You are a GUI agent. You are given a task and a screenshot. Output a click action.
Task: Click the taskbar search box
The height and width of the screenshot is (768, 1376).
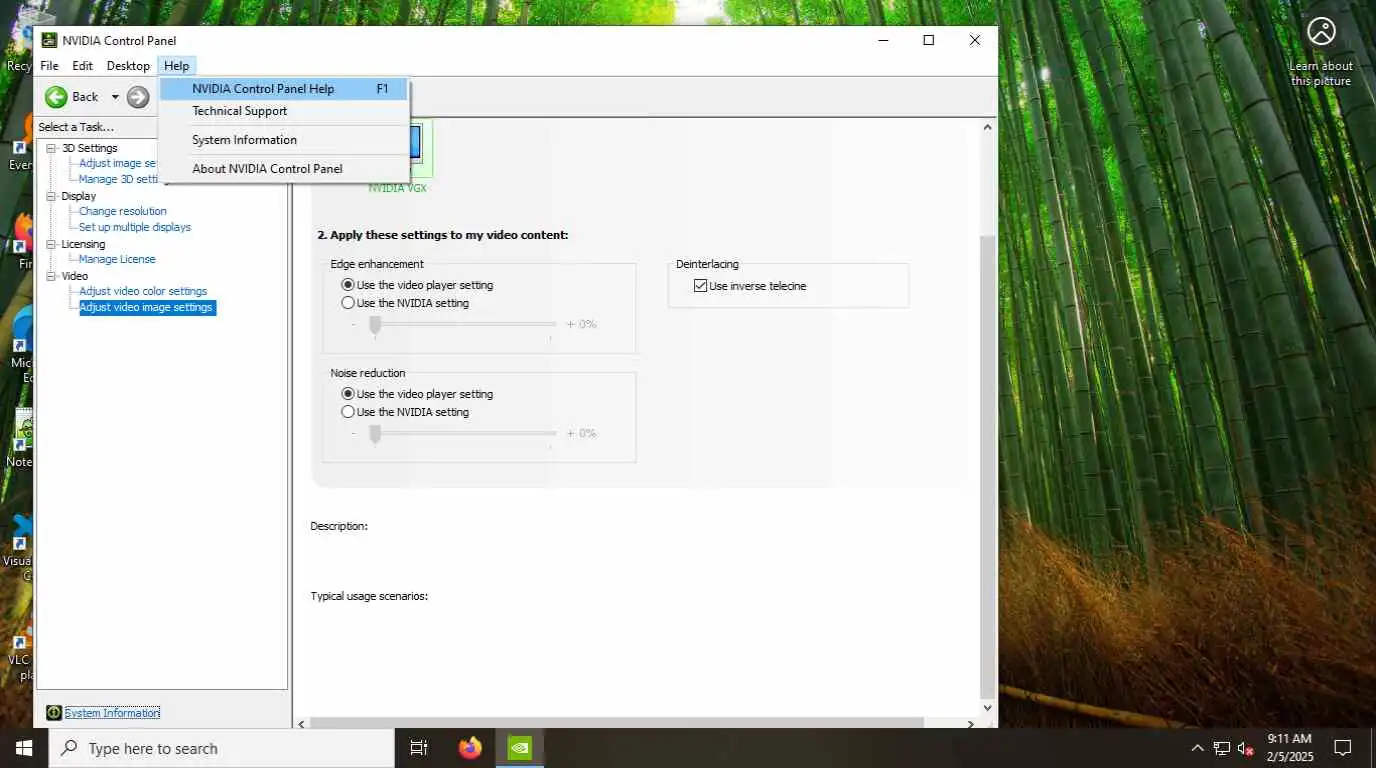click(221, 748)
